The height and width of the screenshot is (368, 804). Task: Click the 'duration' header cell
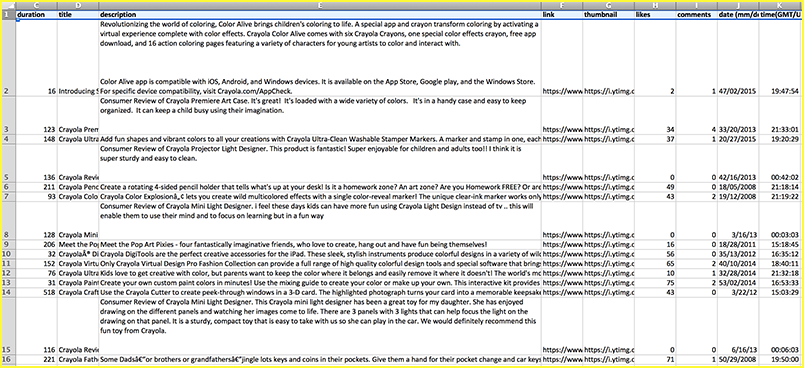coord(36,15)
